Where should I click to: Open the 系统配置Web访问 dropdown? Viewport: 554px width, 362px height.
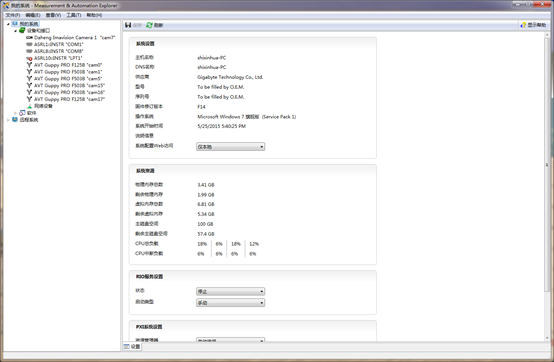point(230,147)
